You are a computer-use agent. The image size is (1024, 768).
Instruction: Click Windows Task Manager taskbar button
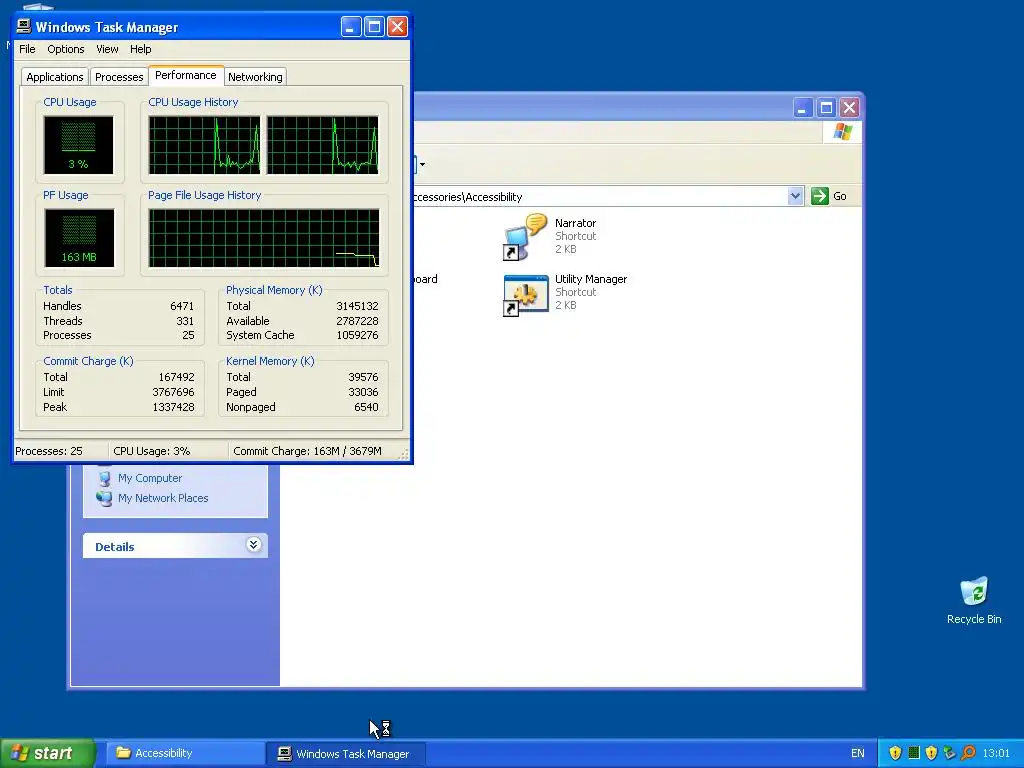(x=346, y=753)
